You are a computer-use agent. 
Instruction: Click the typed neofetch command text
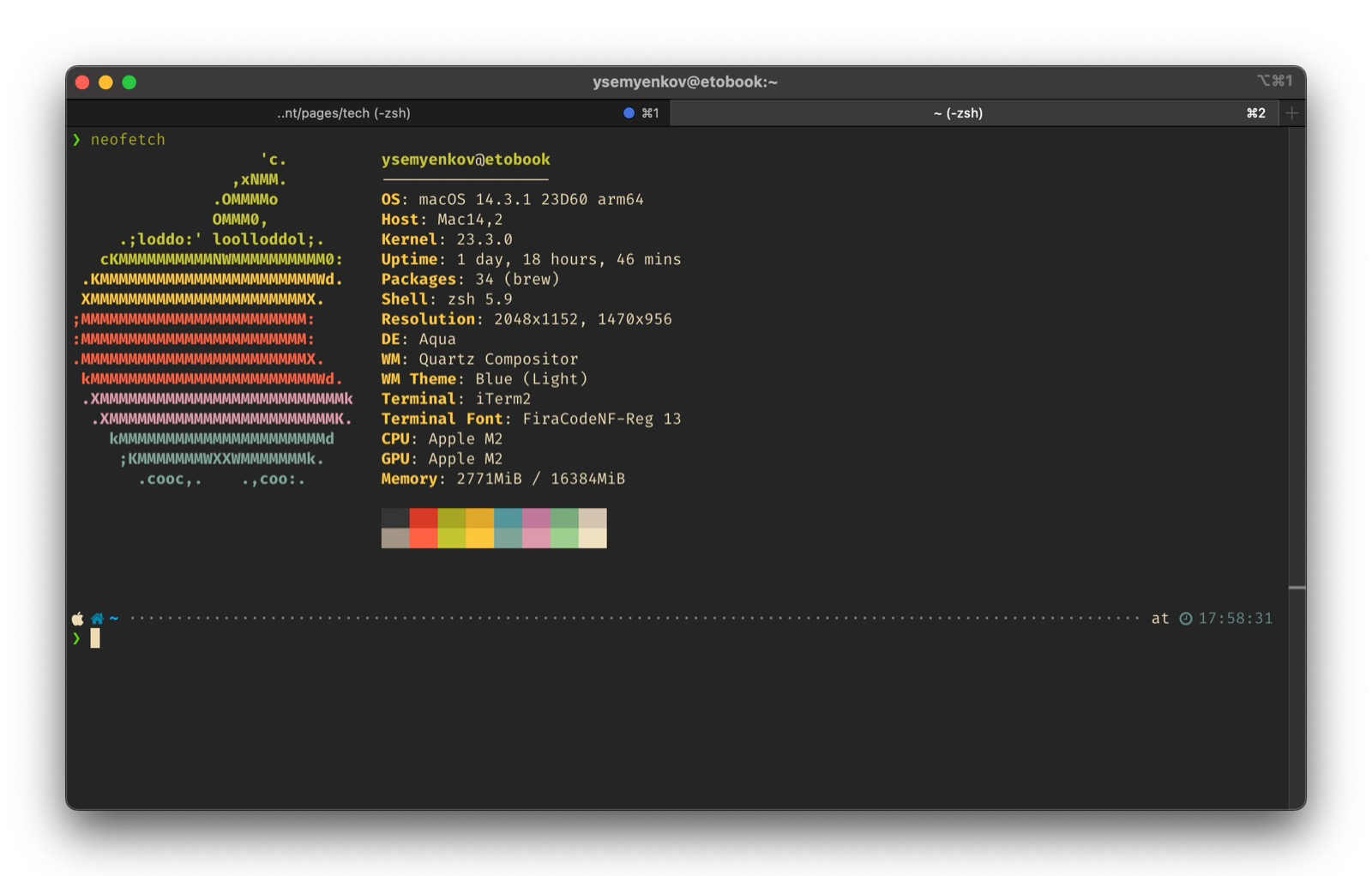click(128, 139)
